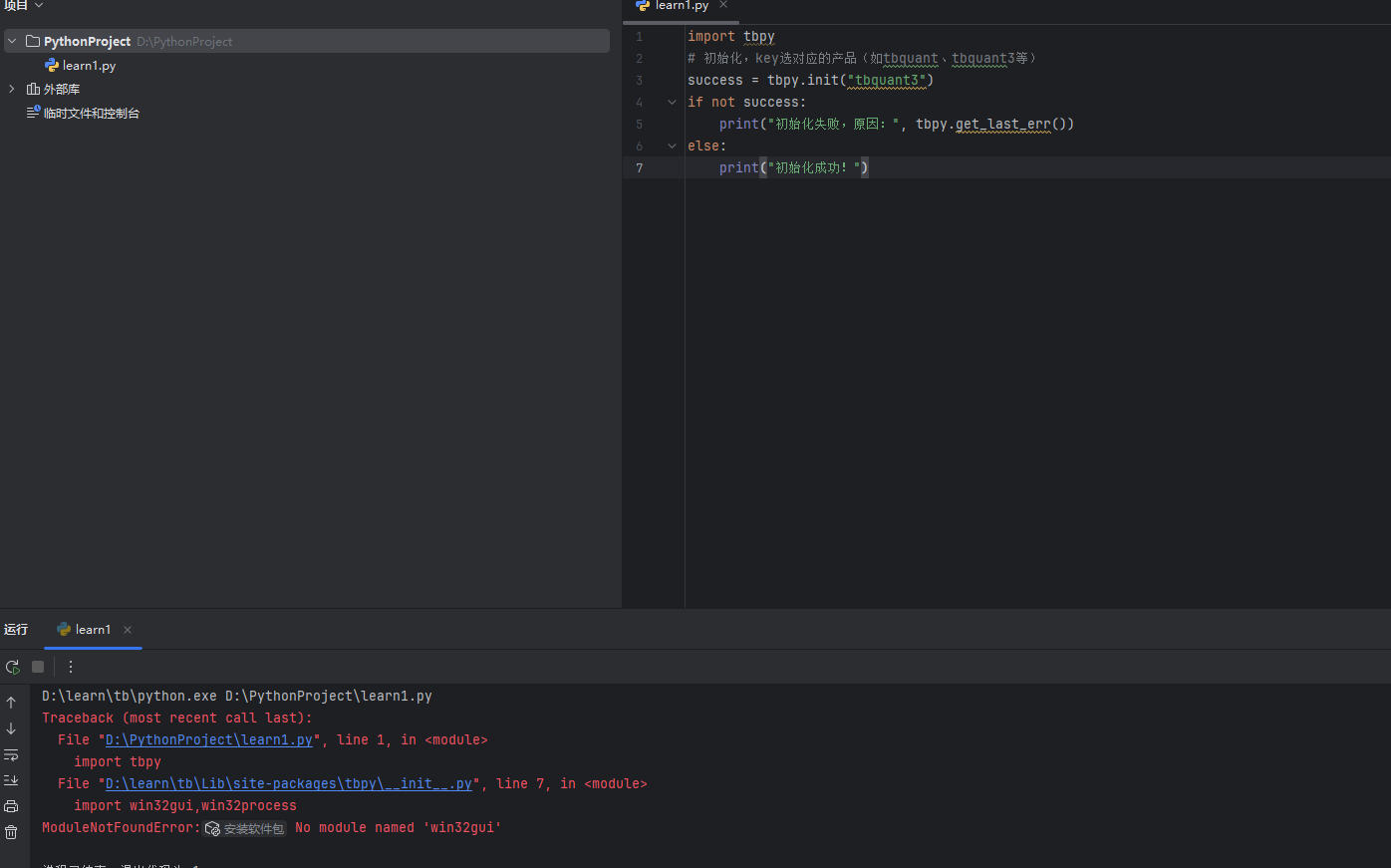This screenshot has height=868, width=1391.
Task: Collapse the PythonProject folder tree node
Action: pyautogui.click(x=12, y=41)
